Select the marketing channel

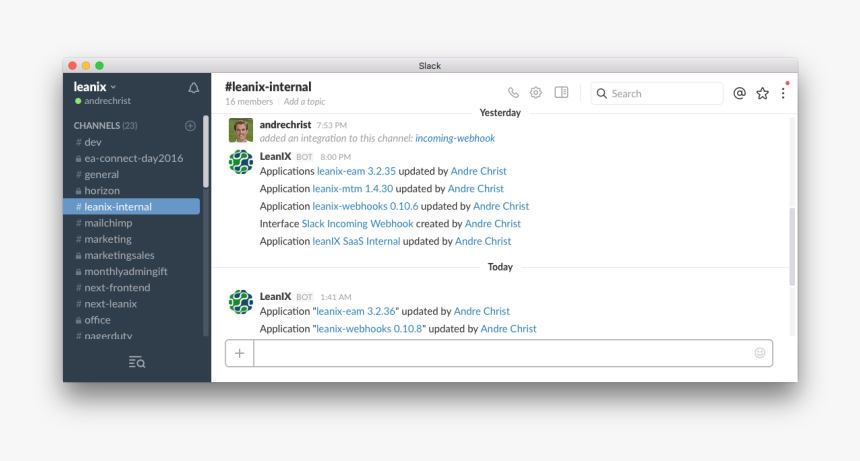click(x=107, y=239)
